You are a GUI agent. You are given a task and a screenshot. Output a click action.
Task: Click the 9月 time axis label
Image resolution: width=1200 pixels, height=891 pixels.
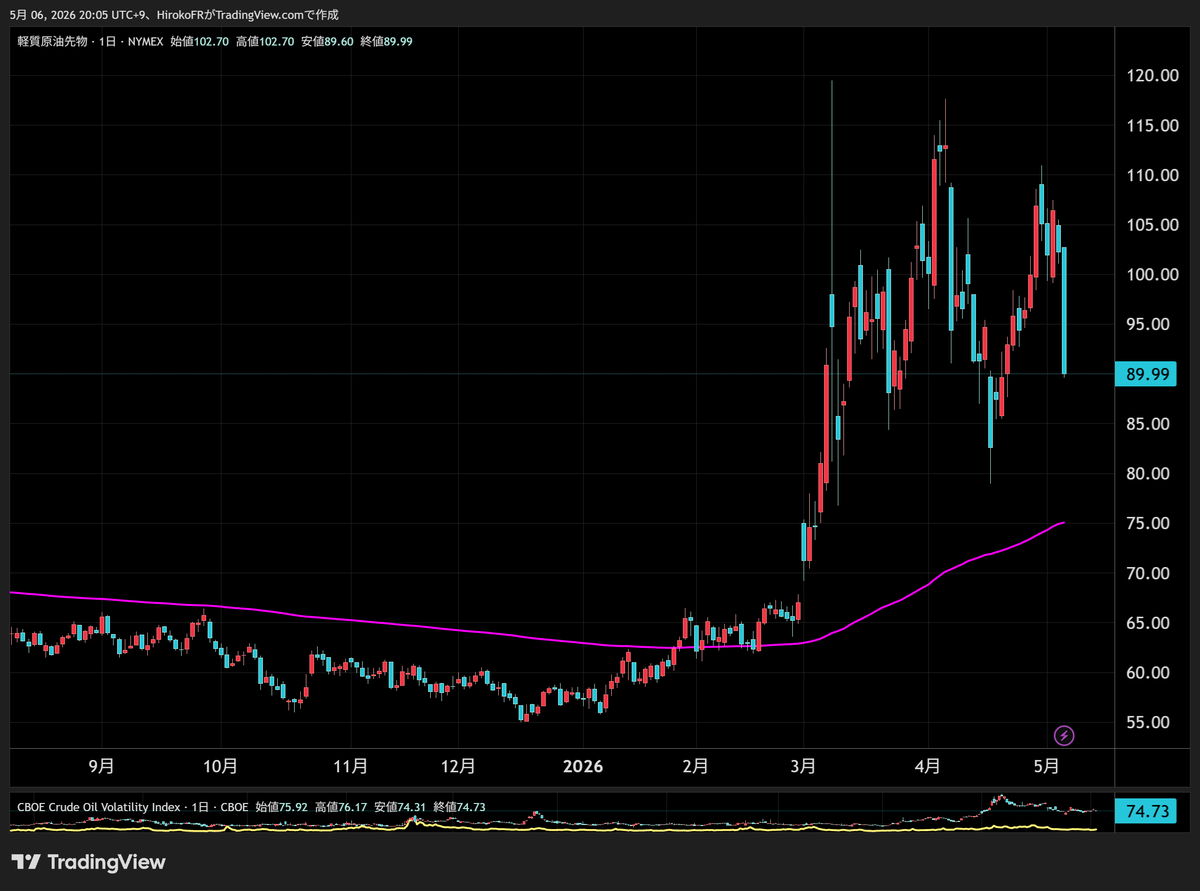101,767
